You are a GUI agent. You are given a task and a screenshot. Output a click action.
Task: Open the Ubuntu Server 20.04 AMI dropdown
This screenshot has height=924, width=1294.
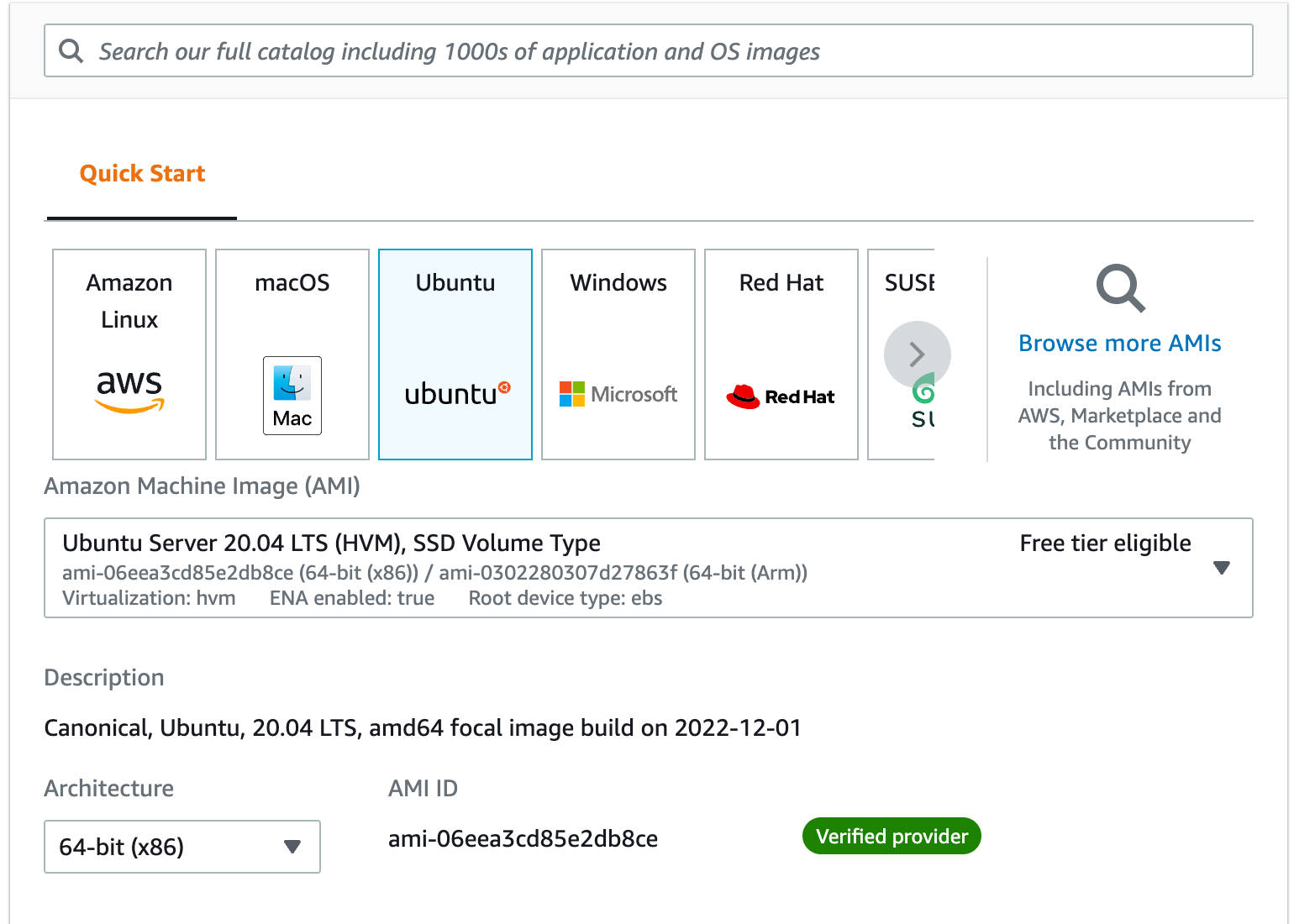648,568
